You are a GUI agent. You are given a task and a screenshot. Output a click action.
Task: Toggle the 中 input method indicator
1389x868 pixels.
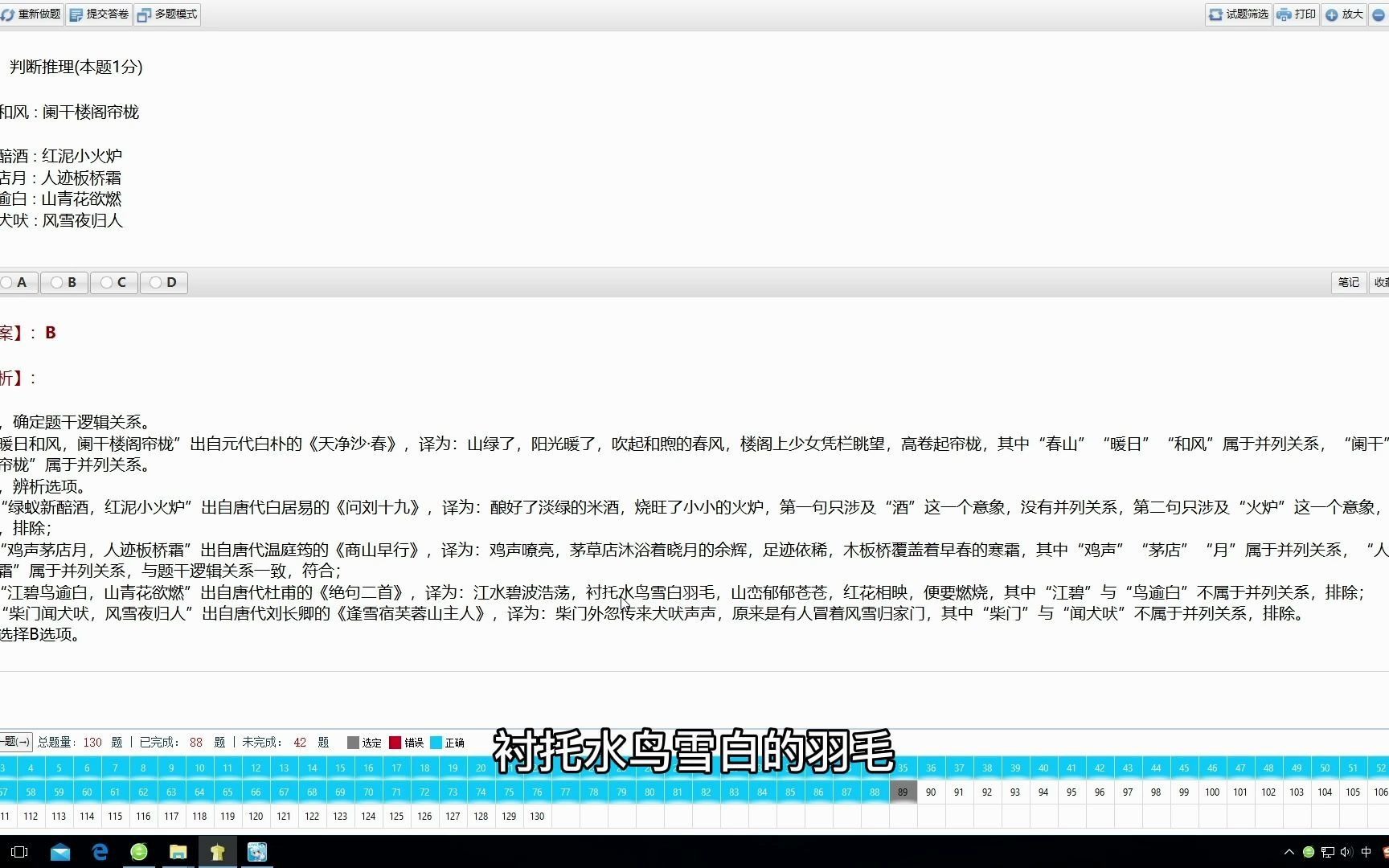[1366, 852]
